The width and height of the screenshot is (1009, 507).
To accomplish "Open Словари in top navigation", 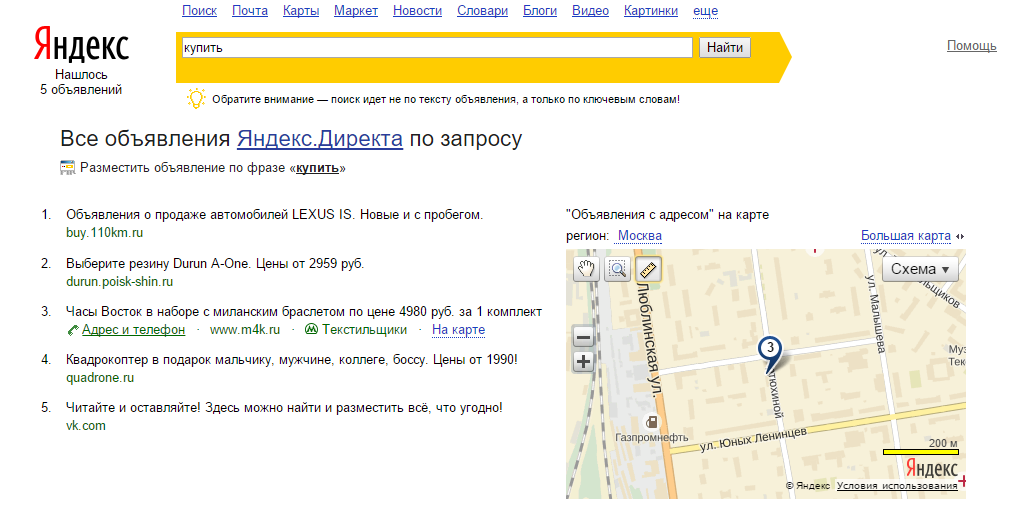I will tap(483, 11).
